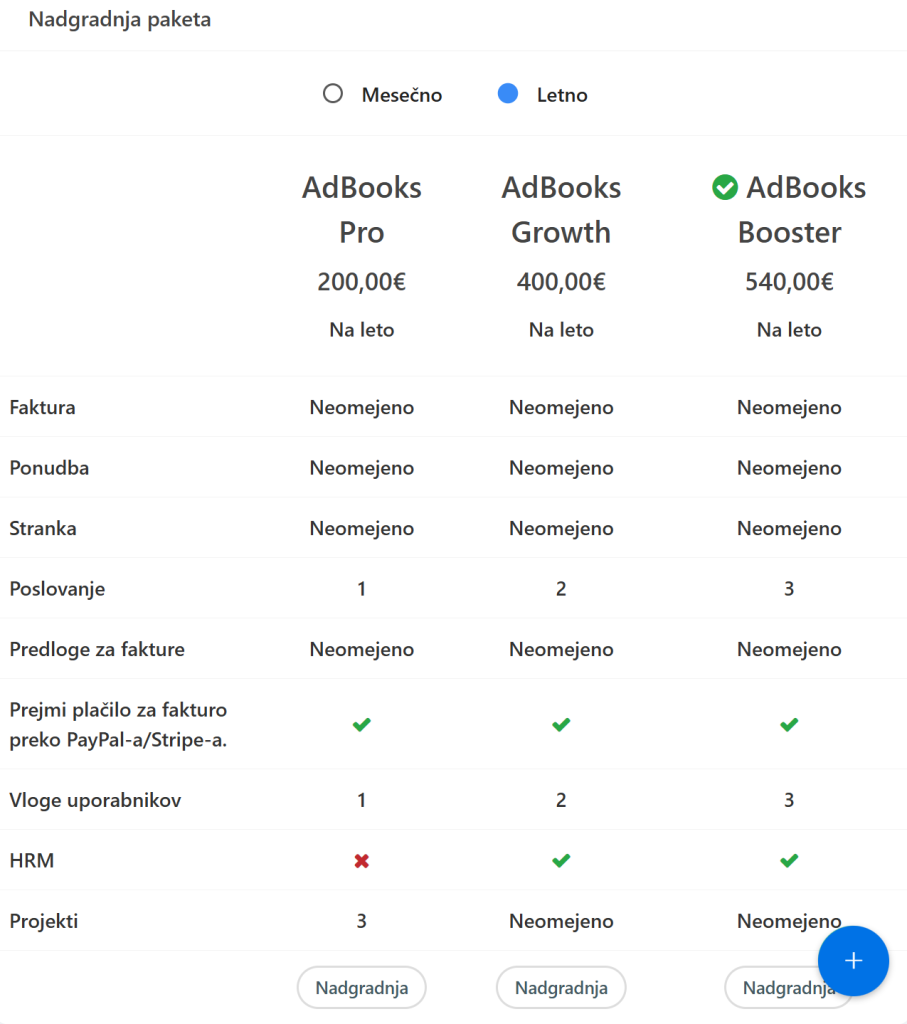Click the red cross in HRM row

point(362,860)
